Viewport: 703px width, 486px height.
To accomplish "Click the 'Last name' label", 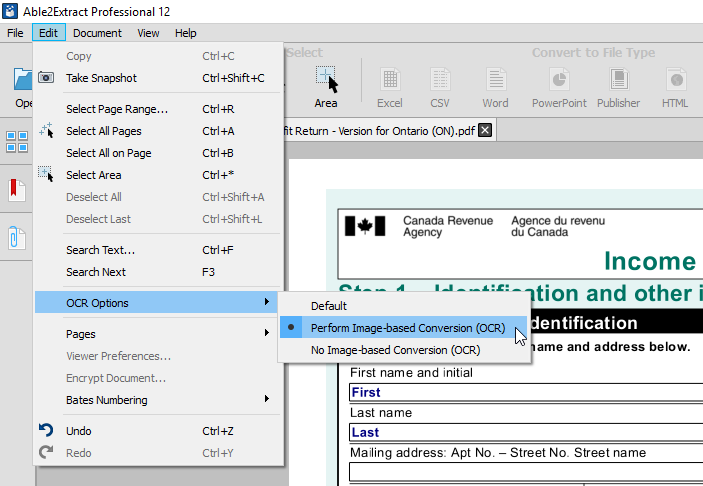I will [x=381, y=412].
